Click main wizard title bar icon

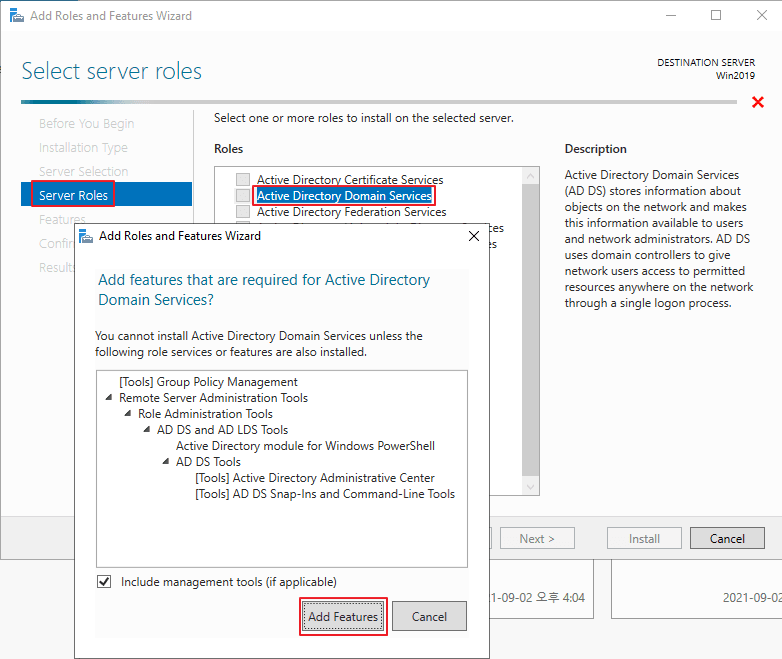[16, 15]
